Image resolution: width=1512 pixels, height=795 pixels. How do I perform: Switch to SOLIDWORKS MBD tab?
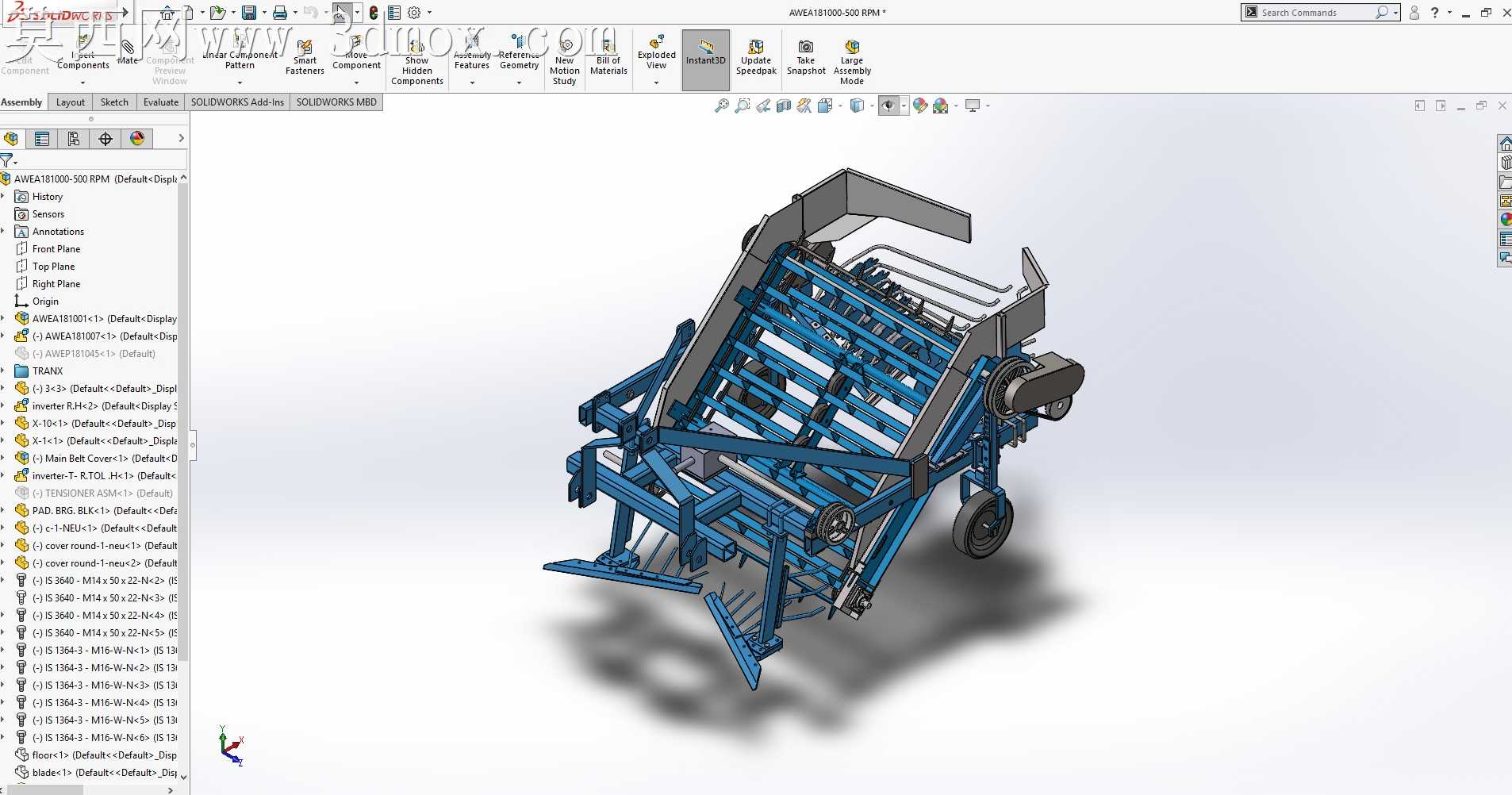[x=336, y=102]
